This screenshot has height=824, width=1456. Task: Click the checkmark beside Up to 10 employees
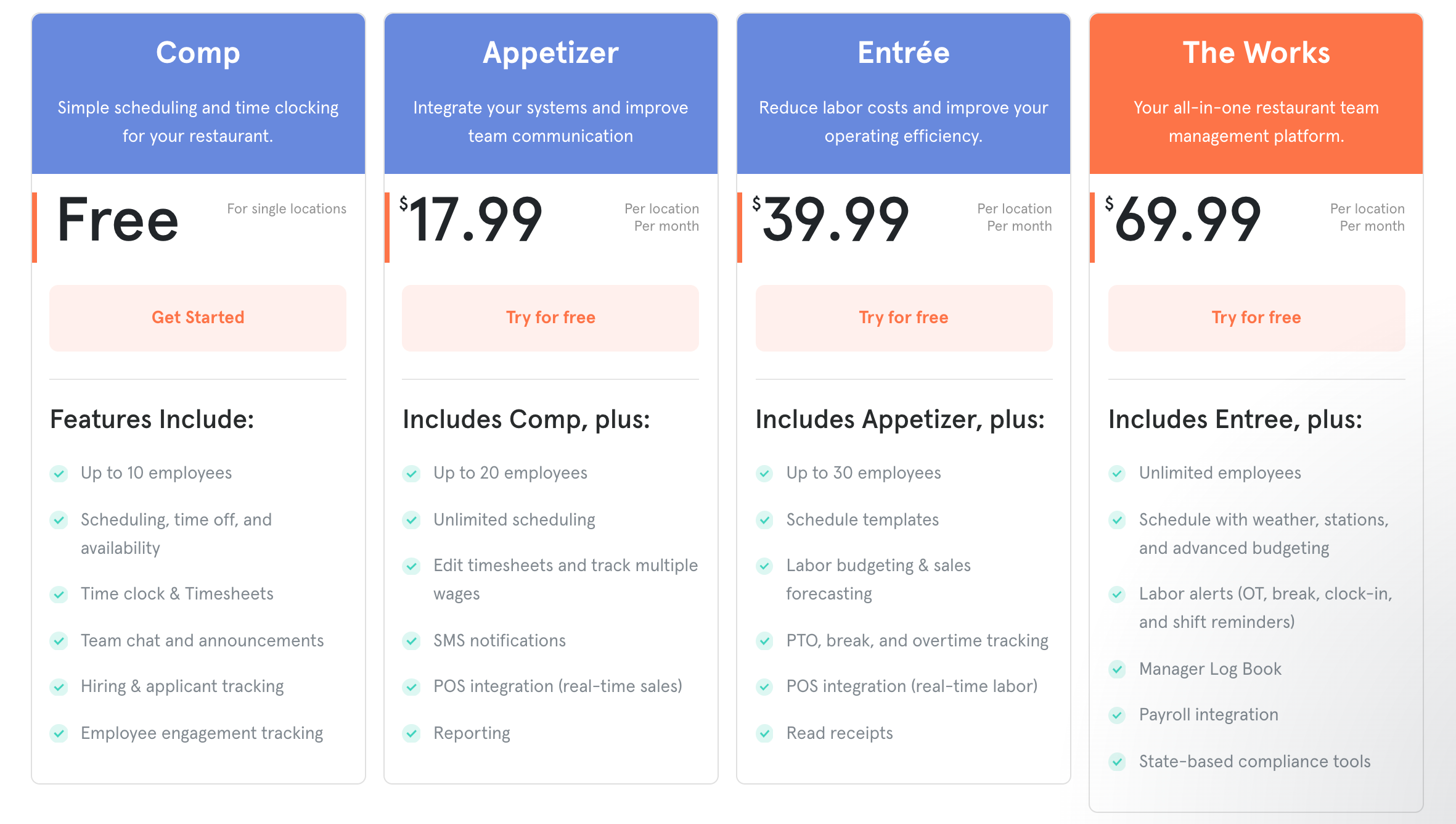click(x=59, y=474)
